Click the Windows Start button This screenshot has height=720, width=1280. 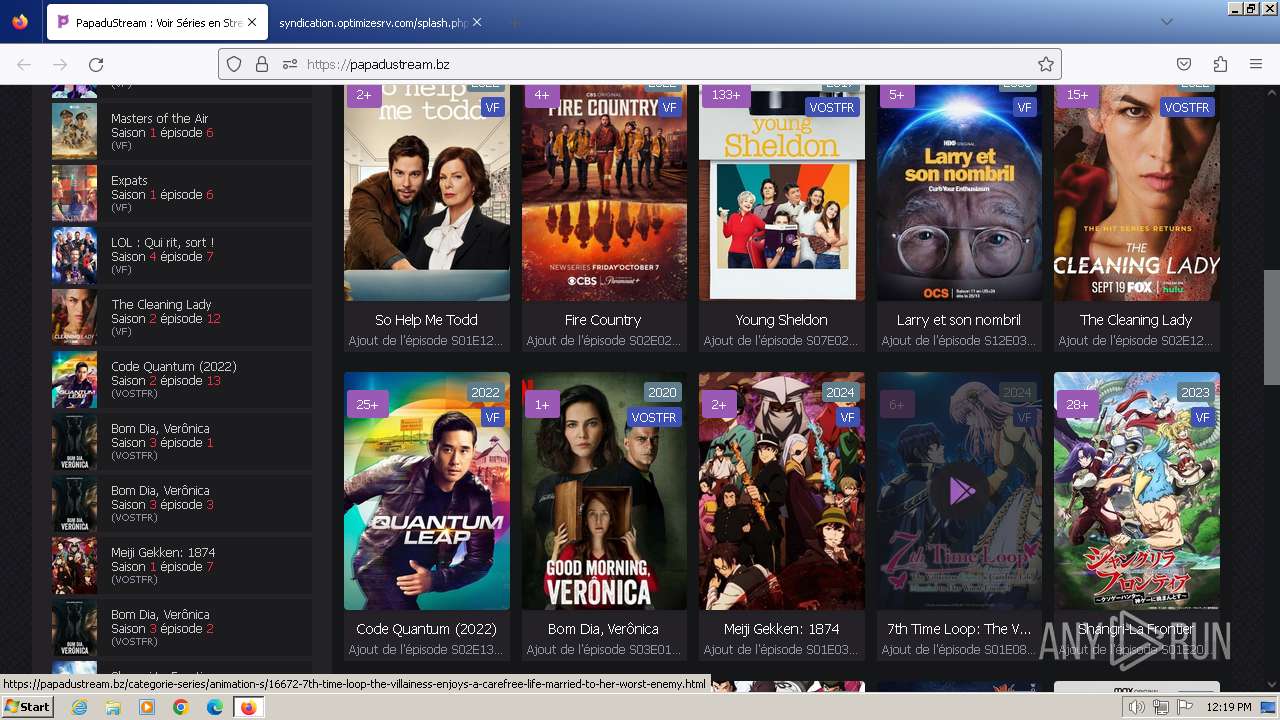pyautogui.click(x=28, y=707)
